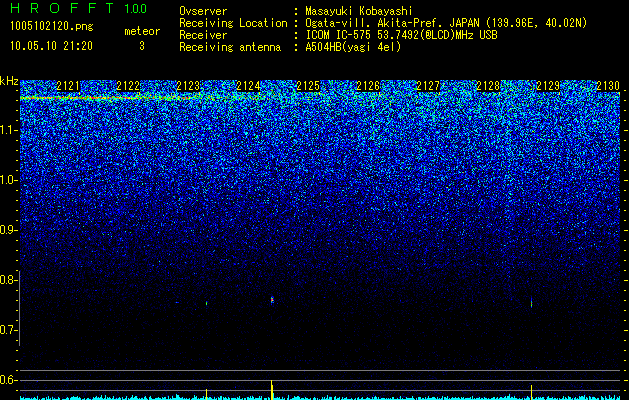
Task: Click the bright meteor echo after 2124
Action: (272, 300)
